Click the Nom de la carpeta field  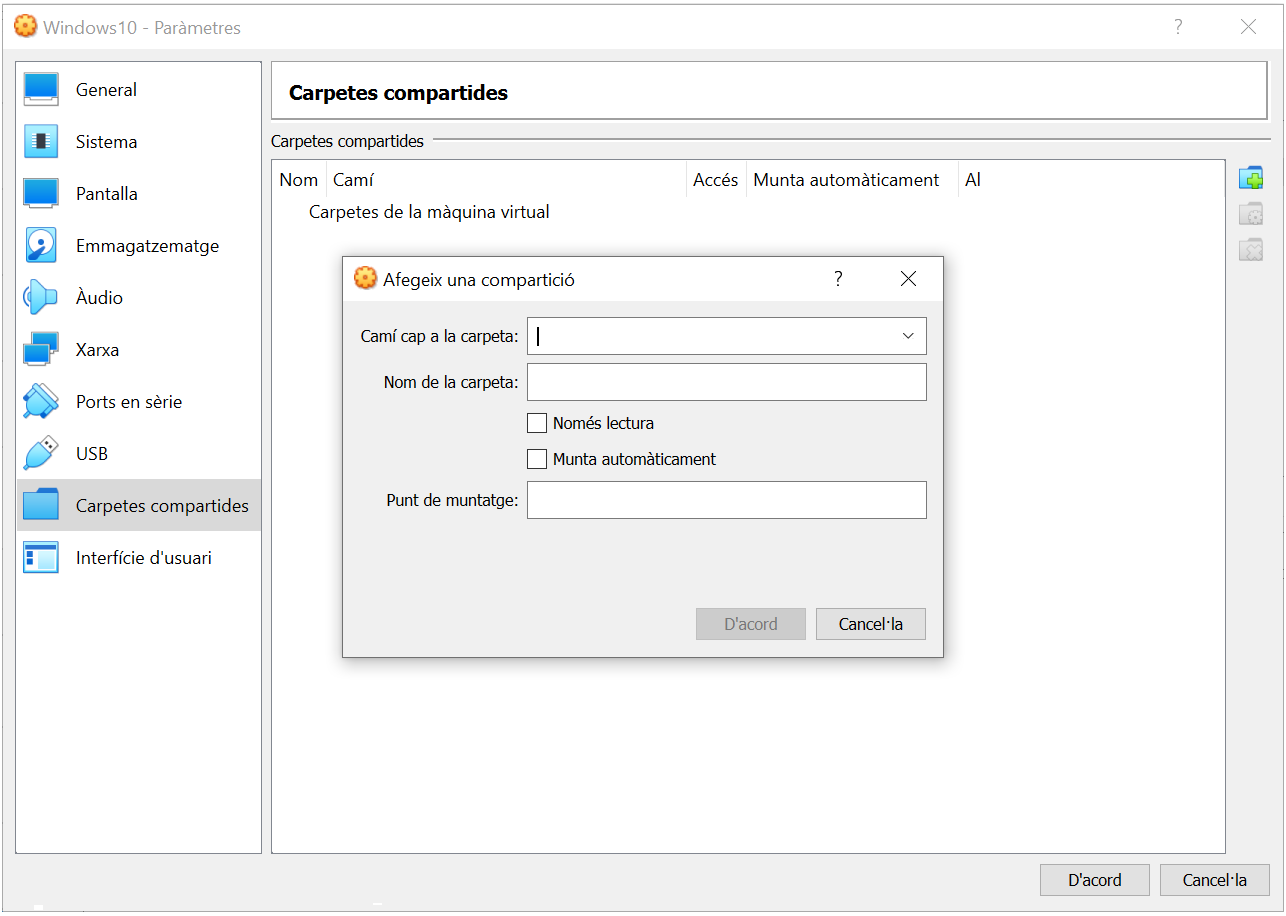(726, 382)
